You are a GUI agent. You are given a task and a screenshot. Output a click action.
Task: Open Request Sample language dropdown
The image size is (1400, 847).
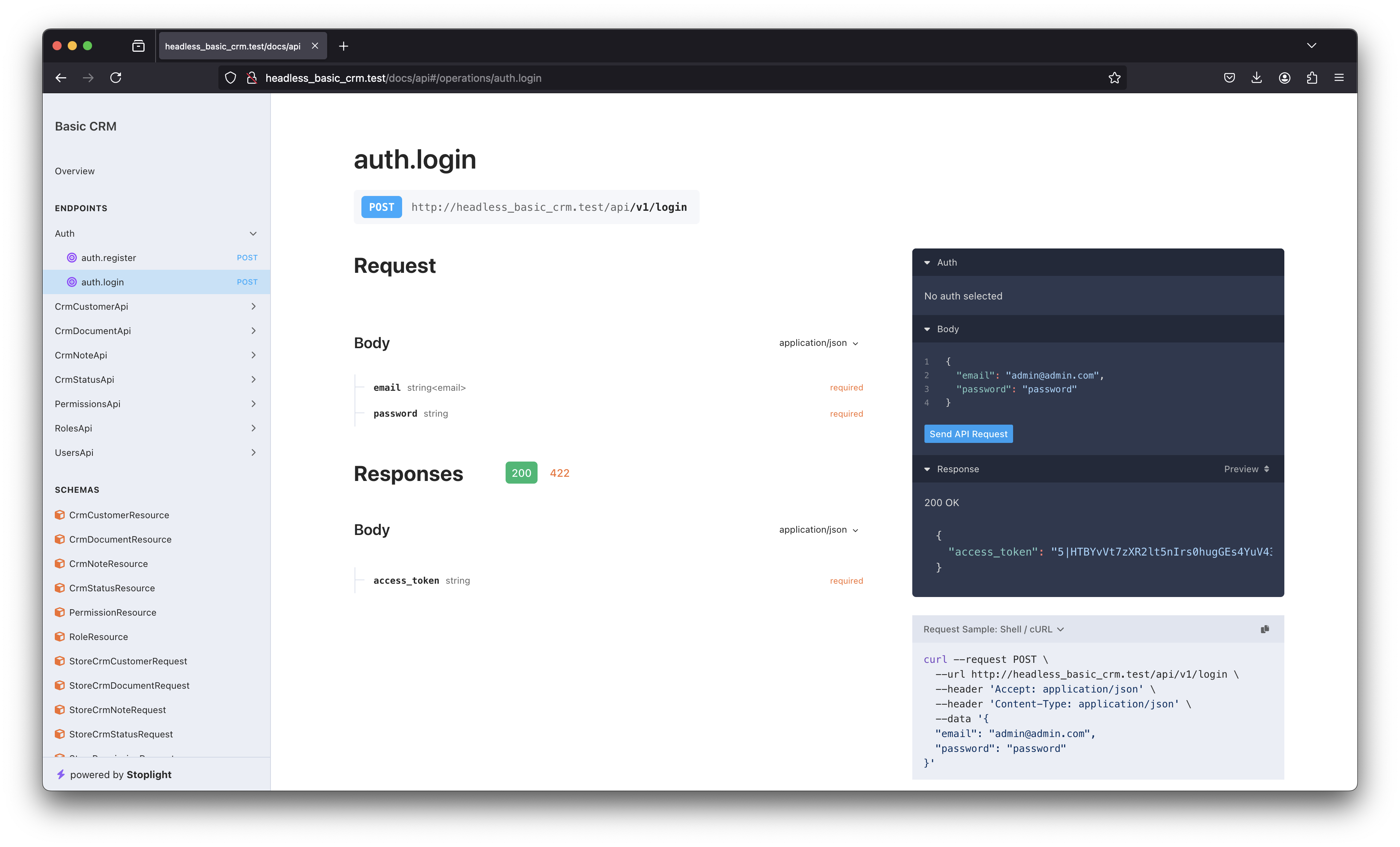(x=993, y=629)
